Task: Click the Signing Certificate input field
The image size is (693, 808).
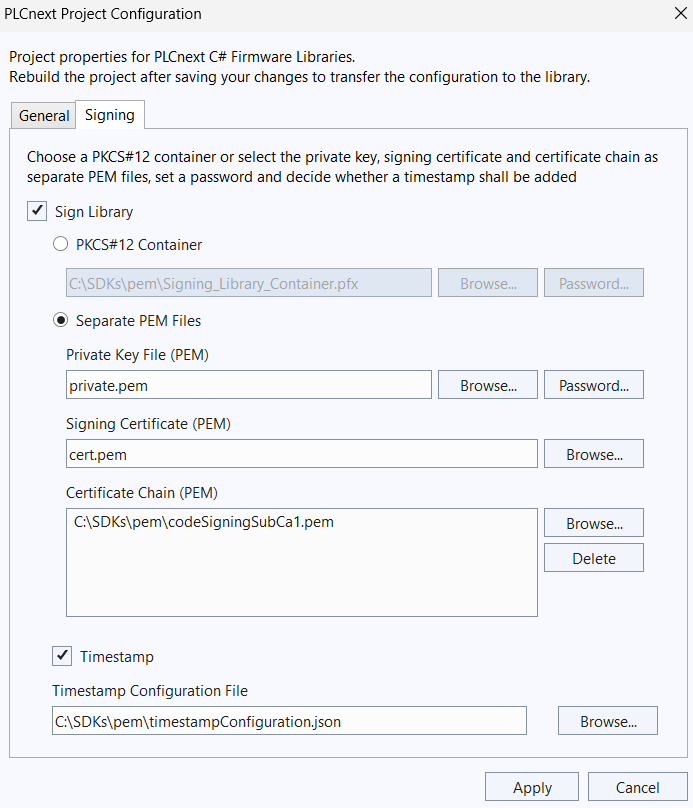Action: pyautogui.click(x=302, y=453)
